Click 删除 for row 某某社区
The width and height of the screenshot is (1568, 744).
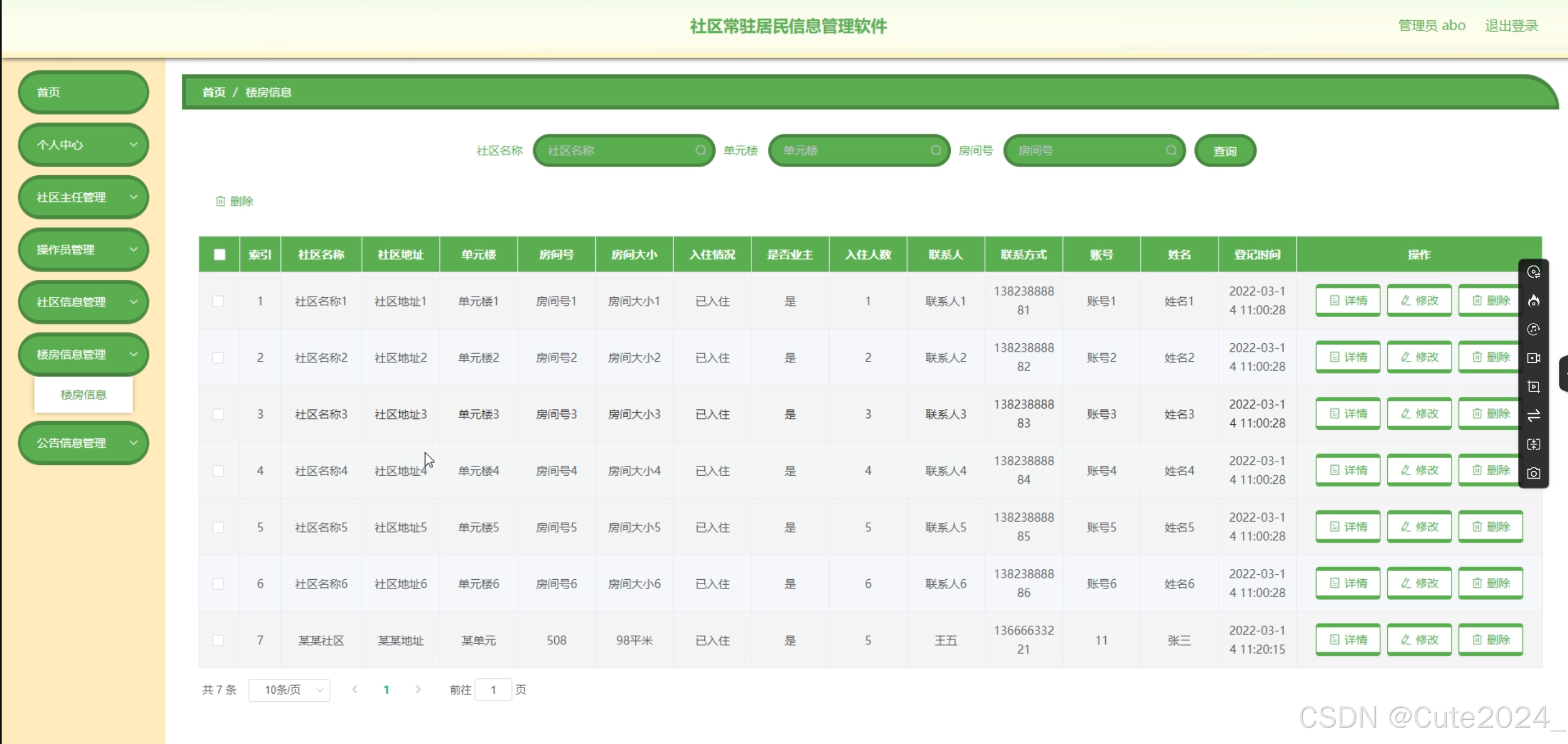click(x=1490, y=640)
